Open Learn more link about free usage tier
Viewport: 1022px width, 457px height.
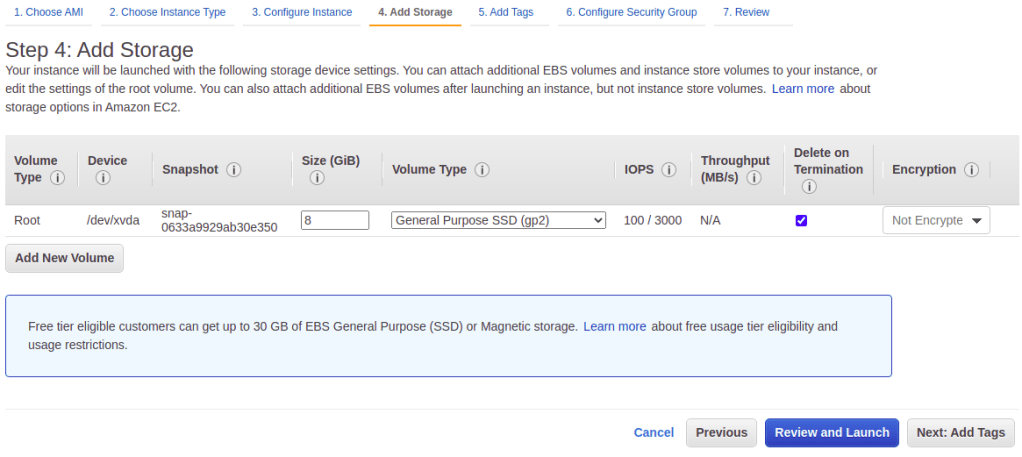pos(614,327)
